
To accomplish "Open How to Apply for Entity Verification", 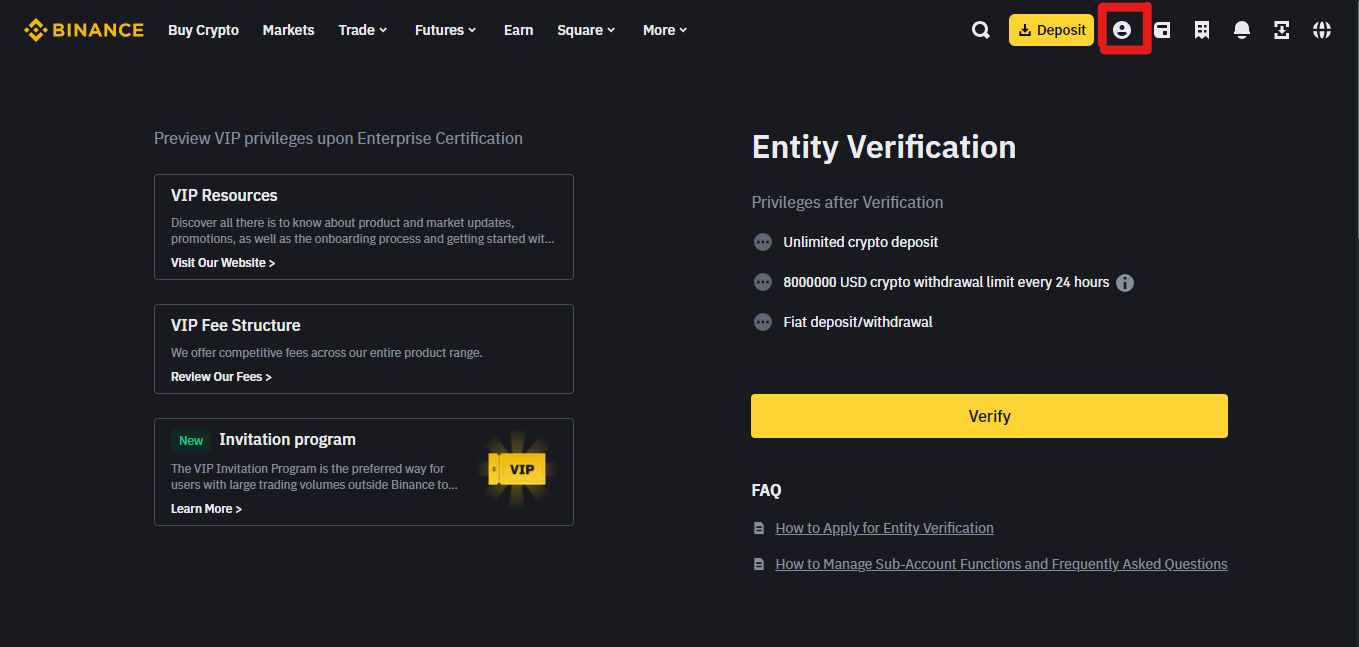I will tap(884, 528).
